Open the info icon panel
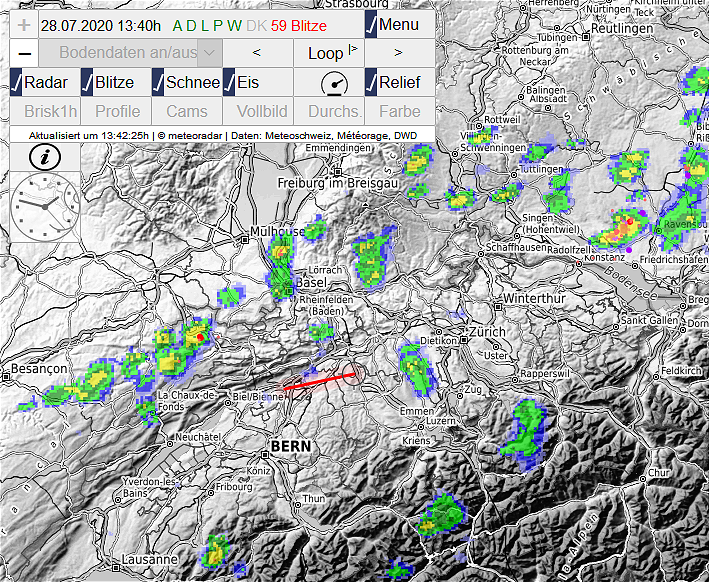The image size is (710, 582). pyautogui.click(x=45, y=157)
